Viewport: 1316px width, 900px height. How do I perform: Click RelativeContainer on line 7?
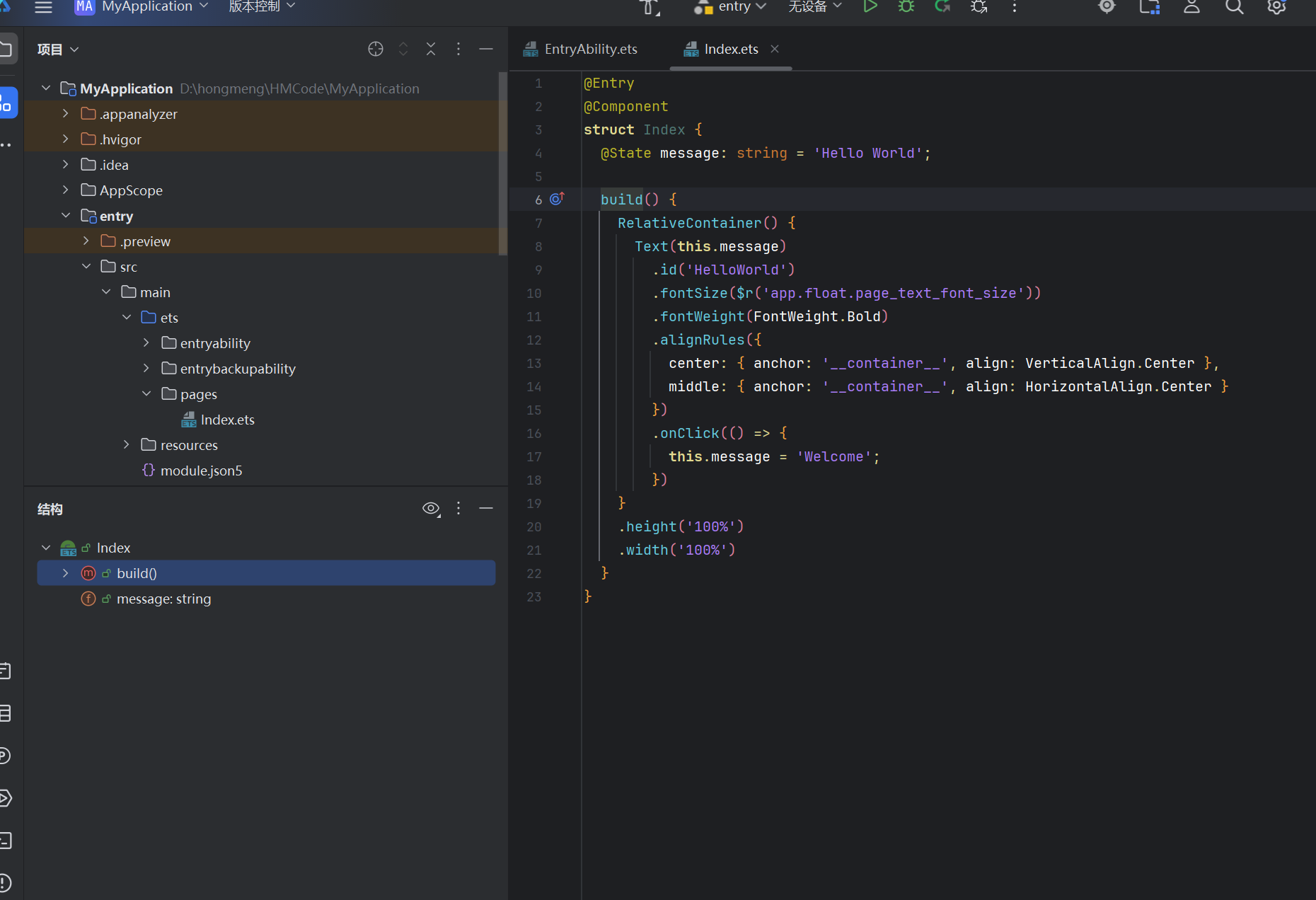coord(689,223)
